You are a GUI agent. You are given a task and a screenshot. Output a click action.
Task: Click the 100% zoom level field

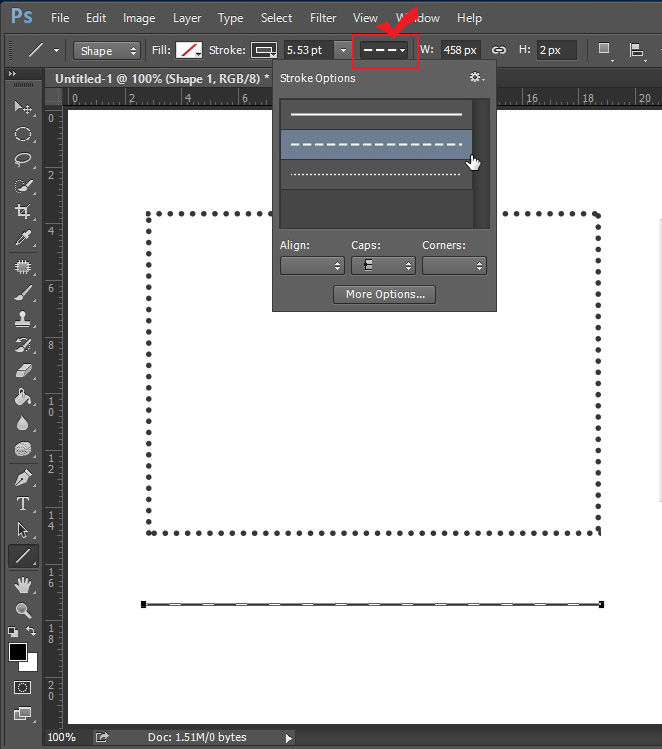pyautogui.click(x=62, y=738)
